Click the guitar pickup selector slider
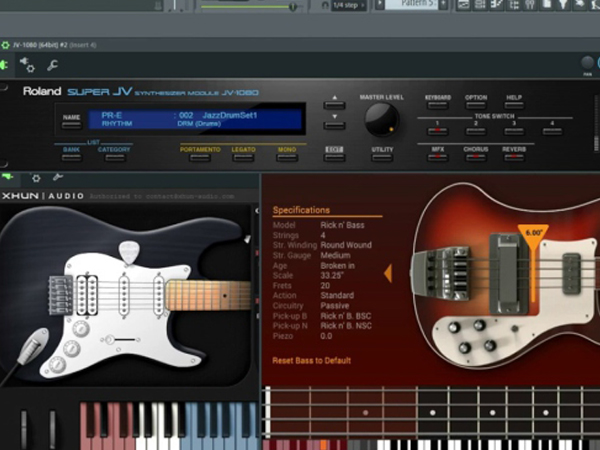 pos(119,339)
